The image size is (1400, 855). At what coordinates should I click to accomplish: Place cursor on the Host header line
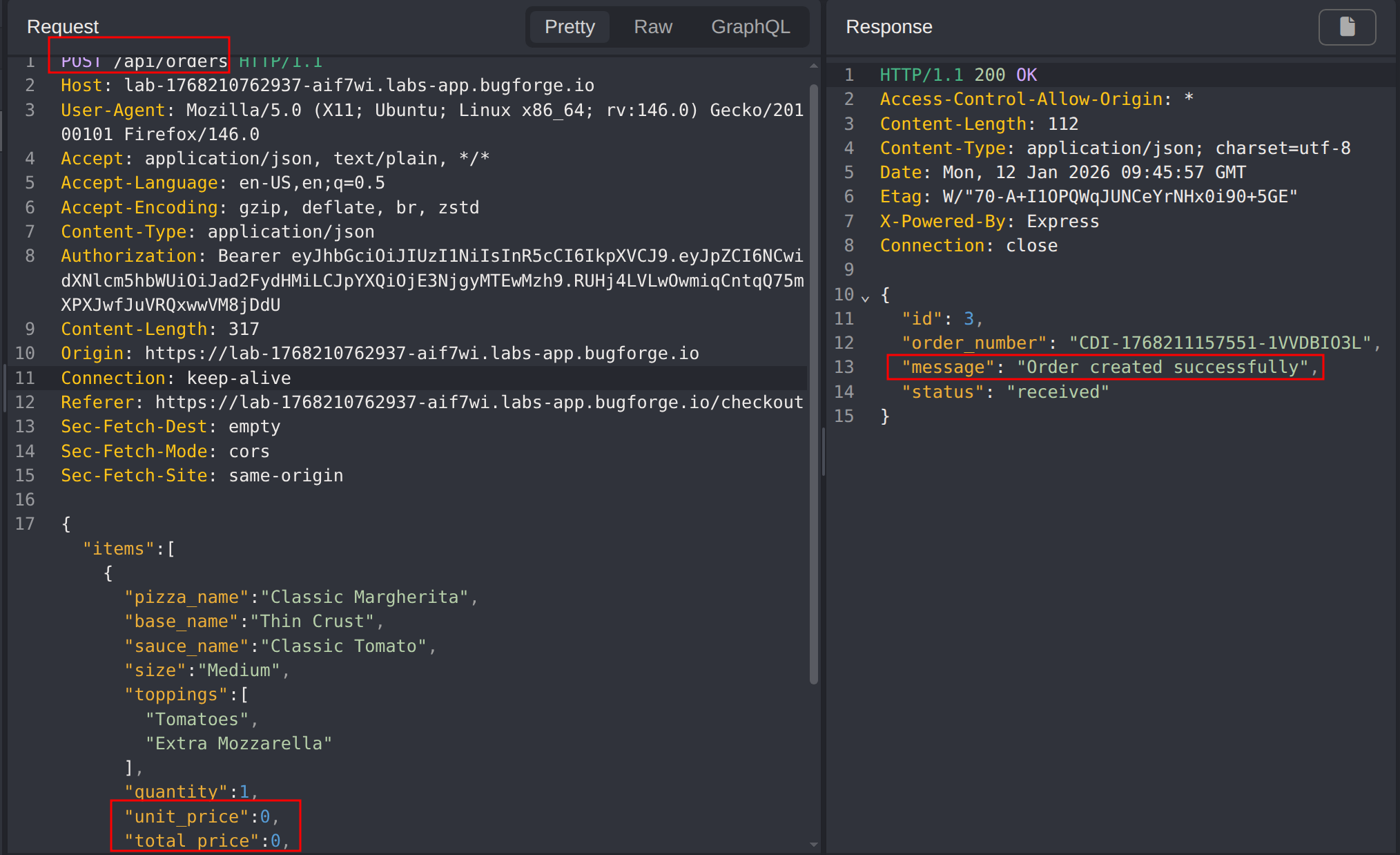327,86
